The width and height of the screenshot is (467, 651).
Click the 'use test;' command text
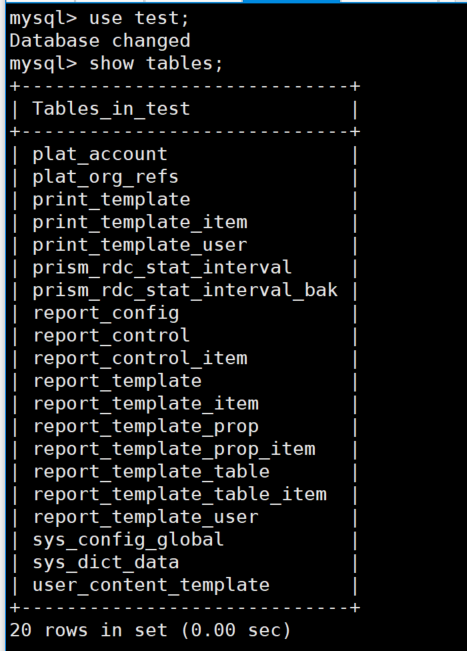pyautogui.click(x=139, y=18)
